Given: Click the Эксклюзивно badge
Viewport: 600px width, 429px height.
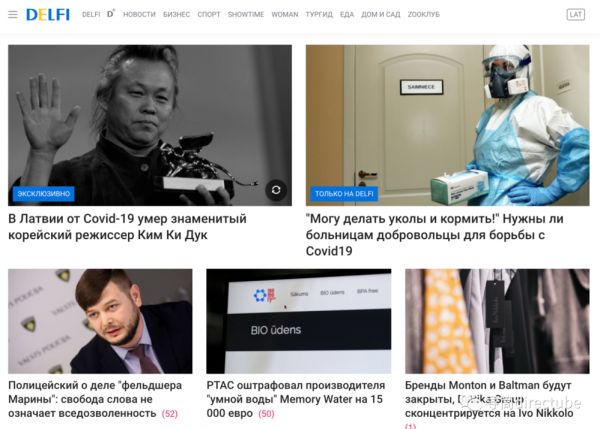Looking at the screenshot, I should 44,194.
